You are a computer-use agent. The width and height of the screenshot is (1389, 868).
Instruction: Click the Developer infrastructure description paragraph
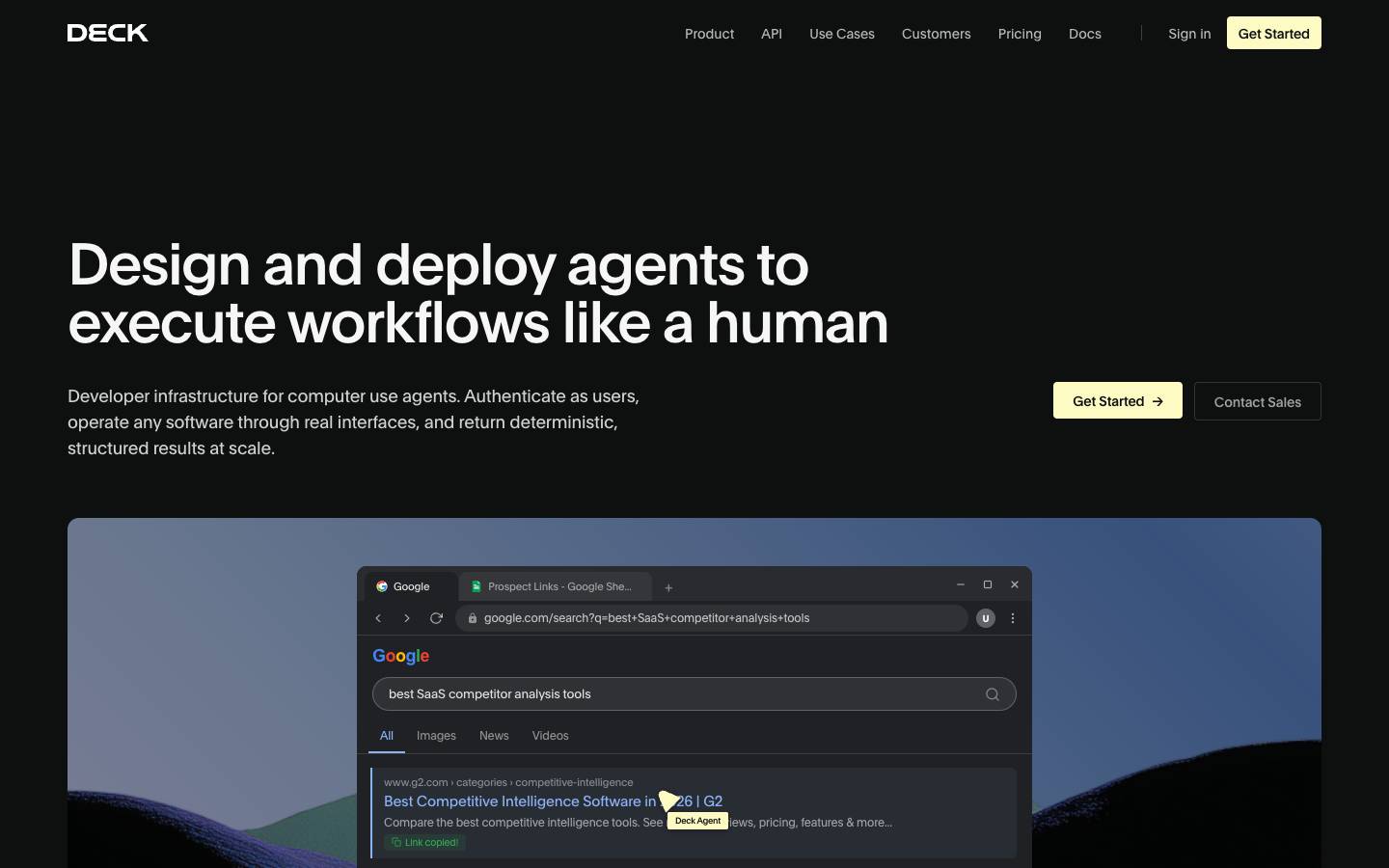coord(354,422)
